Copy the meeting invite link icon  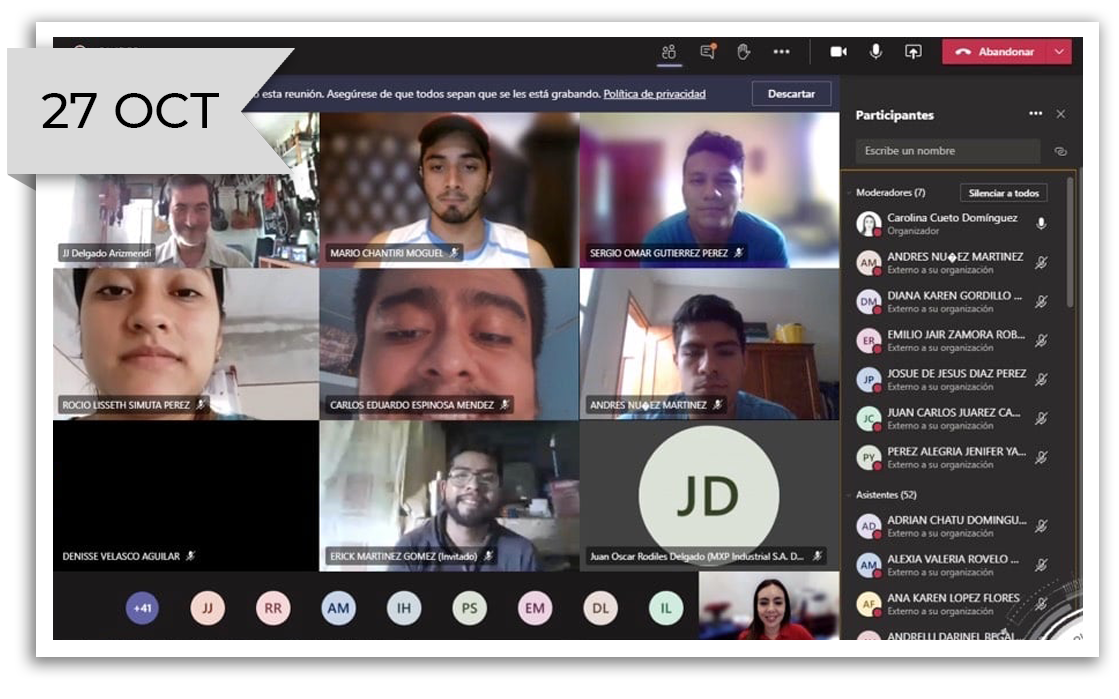pyautogui.click(x=1060, y=151)
